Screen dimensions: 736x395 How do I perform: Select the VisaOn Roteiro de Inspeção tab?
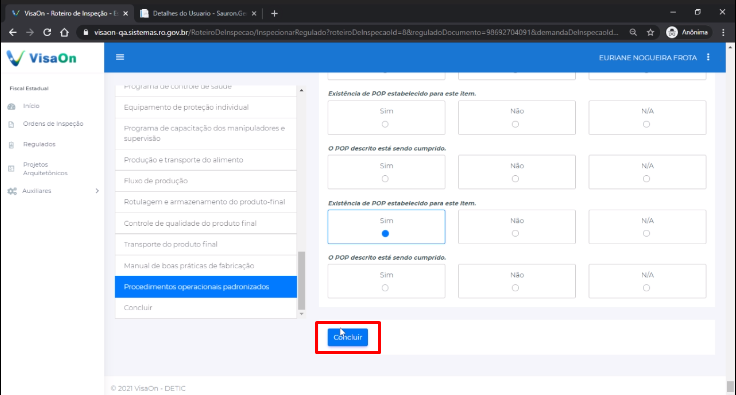70,14
